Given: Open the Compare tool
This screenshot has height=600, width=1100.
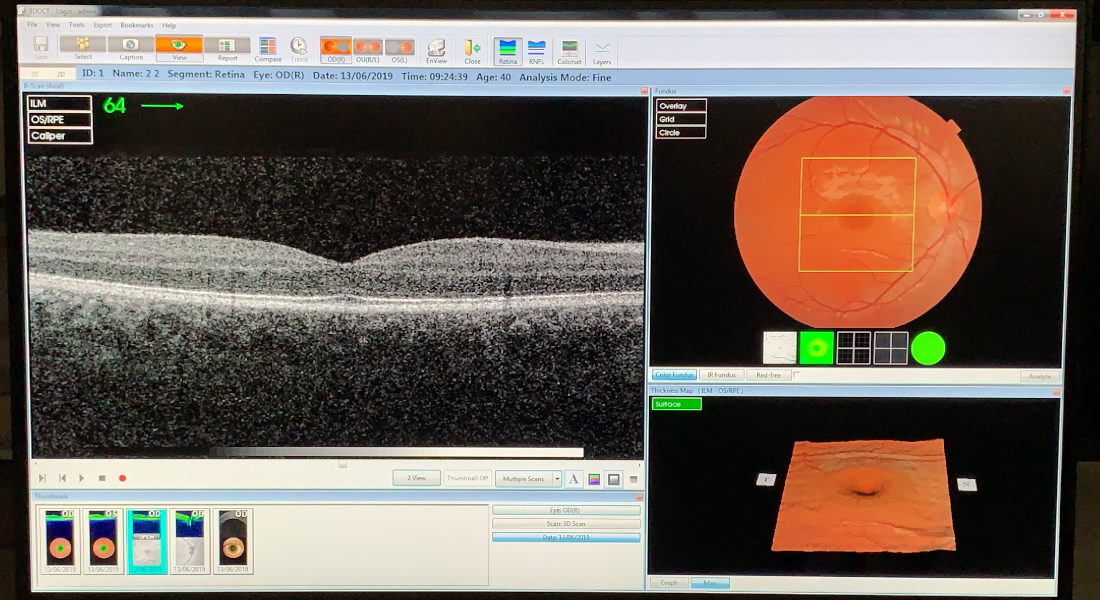Looking at the screenshot, I should (x=268, y=49).
